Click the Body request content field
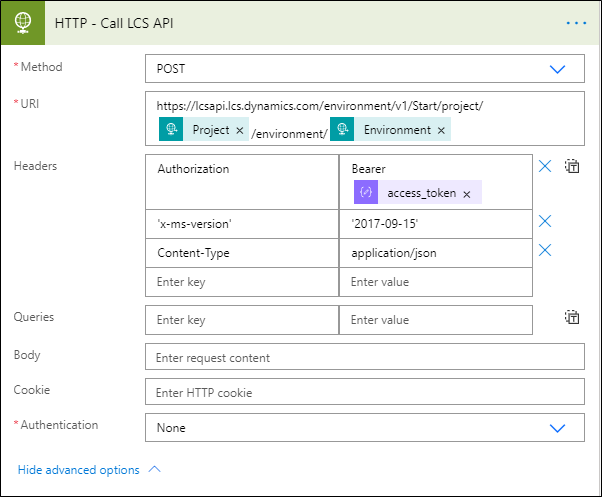This screenshot has height=497, width=602. [x=364, y=357]
